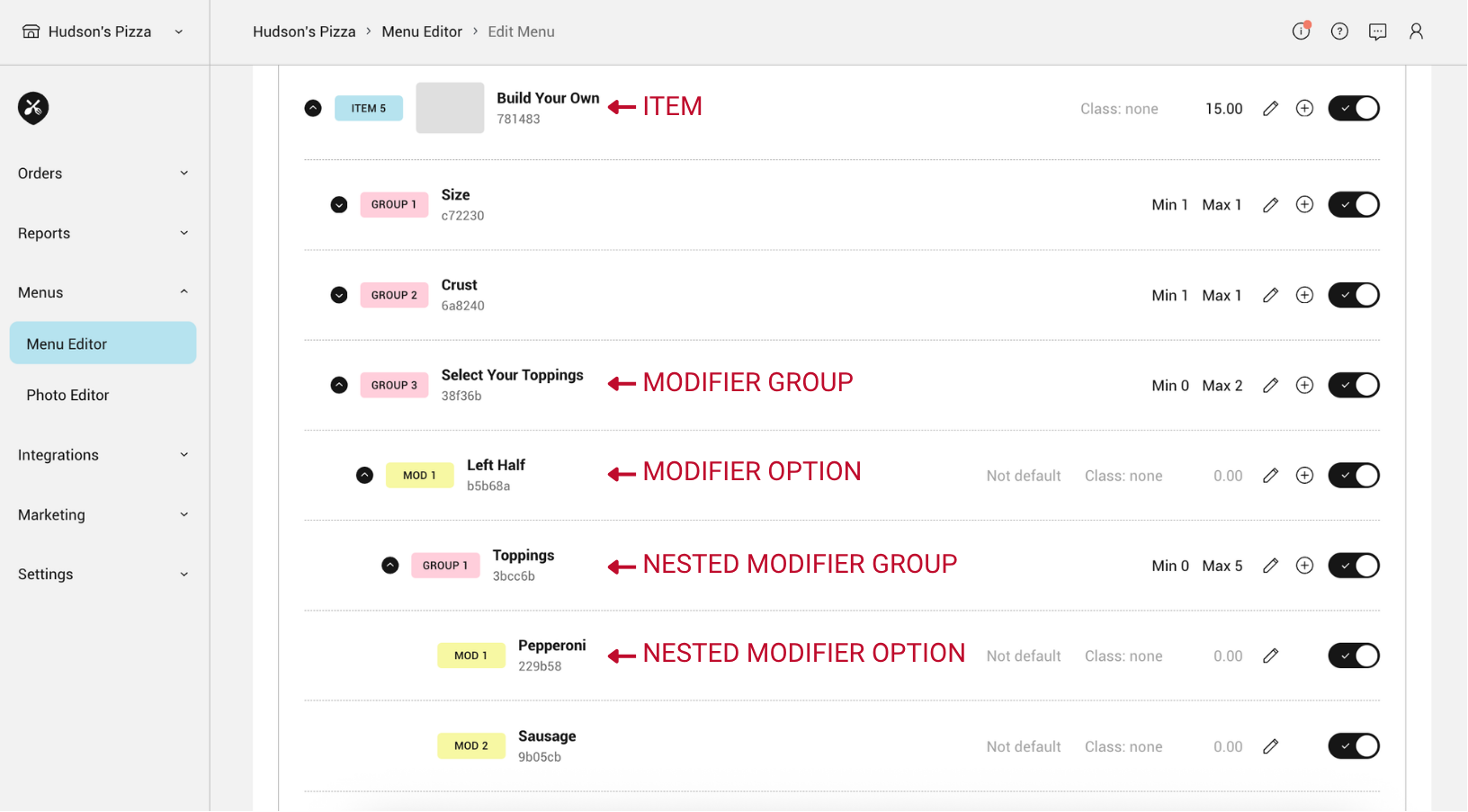Image resolution: width=1468 pixels, height=812 pixels.
Task: Expand the Orders sidebar menu
Action: click(103, 174)
